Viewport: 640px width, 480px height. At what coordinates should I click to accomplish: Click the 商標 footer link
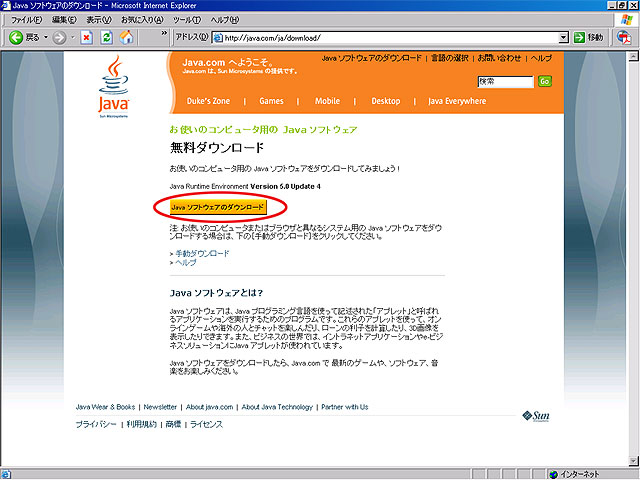(x=173, y=424)
